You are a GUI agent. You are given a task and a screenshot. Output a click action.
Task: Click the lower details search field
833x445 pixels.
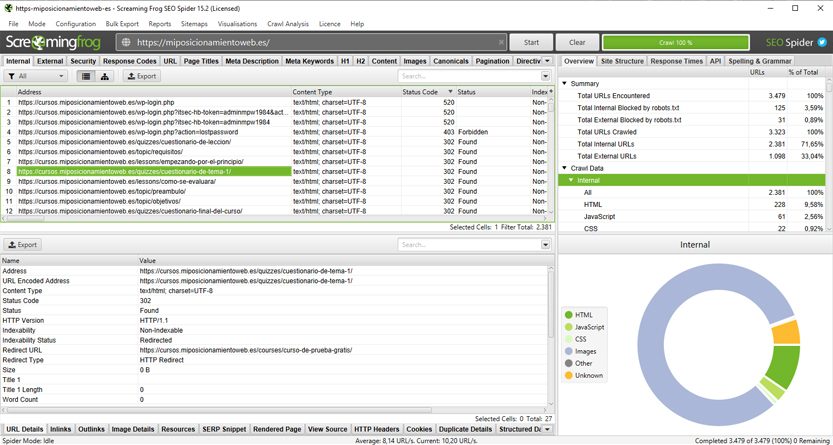469,245
